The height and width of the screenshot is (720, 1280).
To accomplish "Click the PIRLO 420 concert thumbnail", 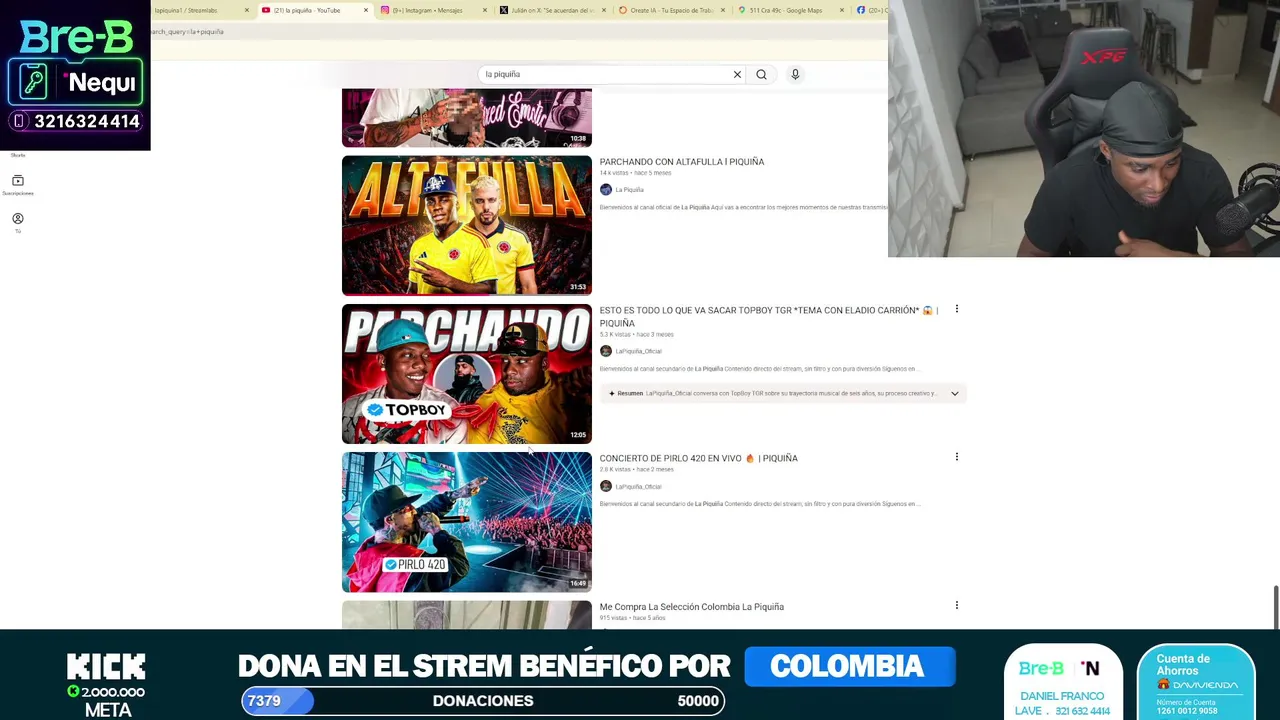I will 467,522.
